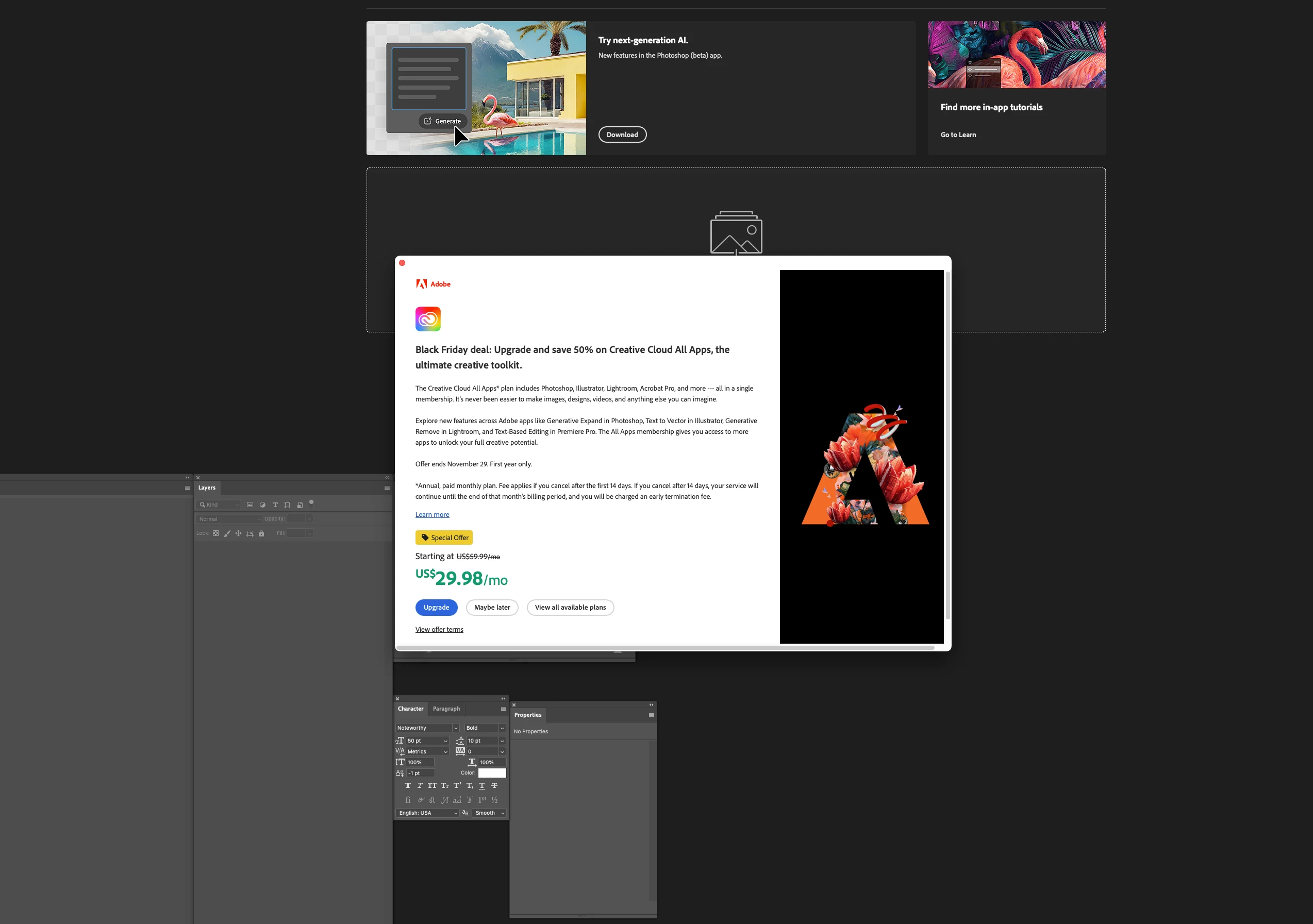1313x924 pixels.
Task: Click the Strikethrough text style icon
Action: (495, 785)
